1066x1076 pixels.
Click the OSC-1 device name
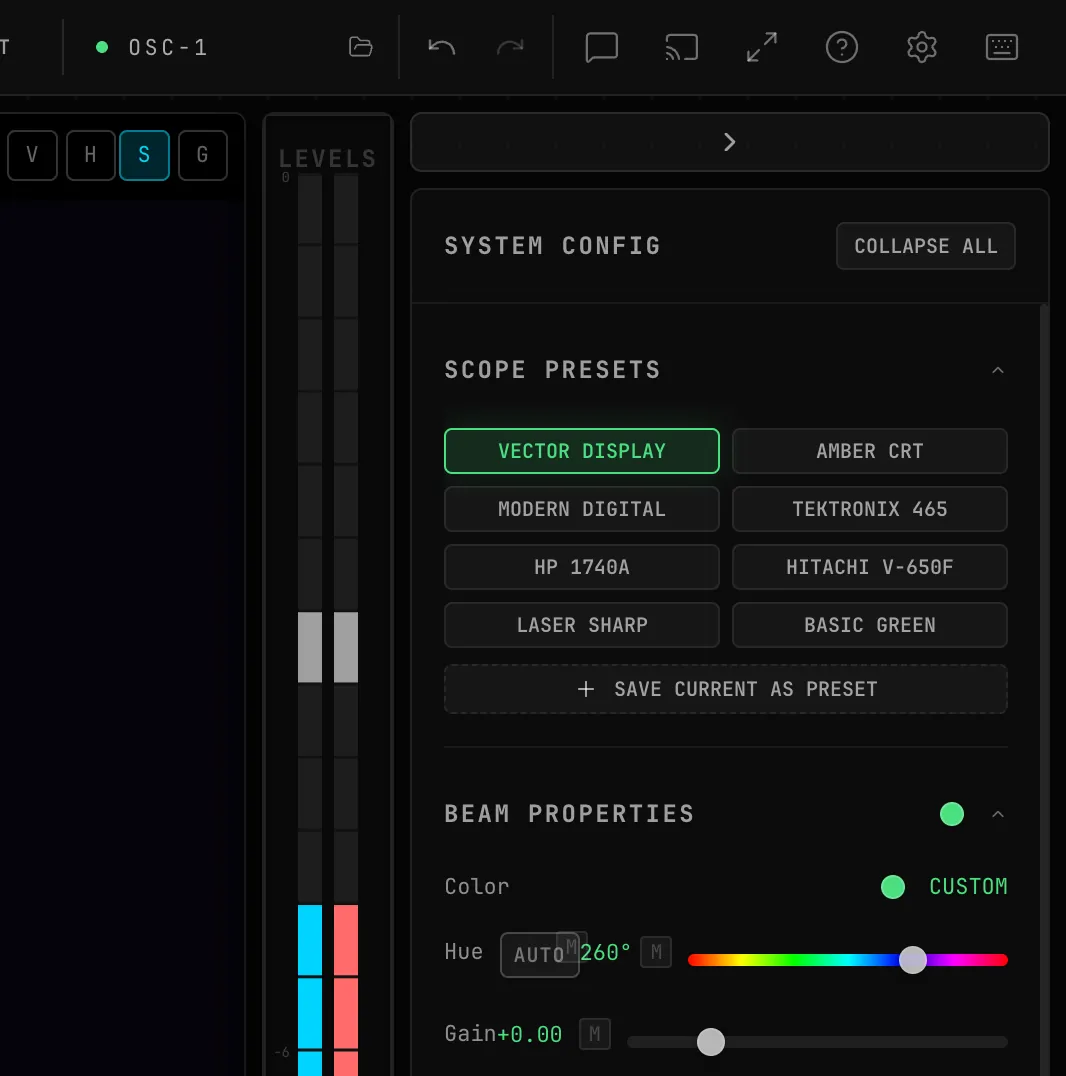(167, 47)
